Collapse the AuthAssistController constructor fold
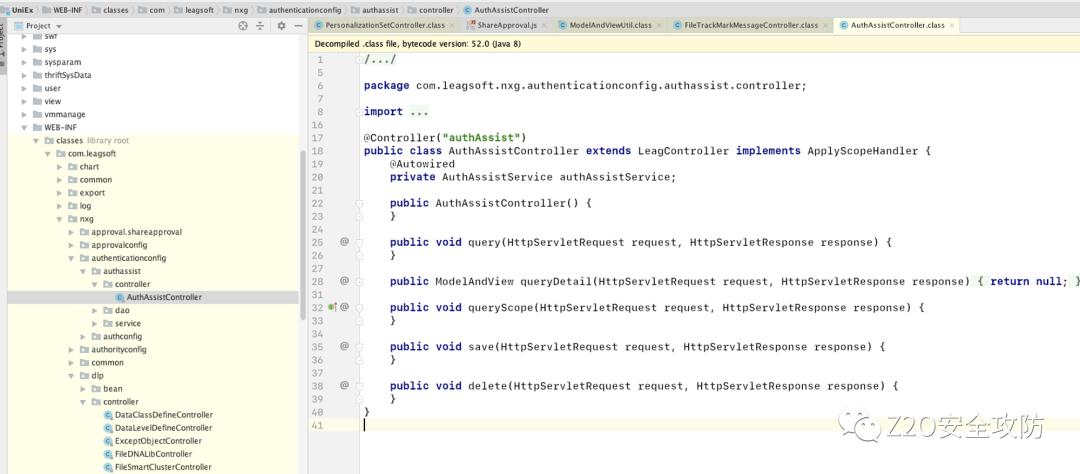Screen dimensions: 1080x474 coord(360,203)
